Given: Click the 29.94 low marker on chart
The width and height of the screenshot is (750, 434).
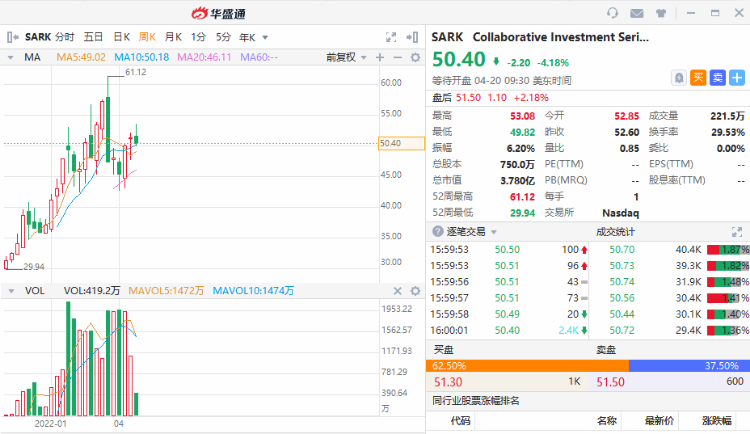Looking at the screenshot, I should tap(33, 267).
